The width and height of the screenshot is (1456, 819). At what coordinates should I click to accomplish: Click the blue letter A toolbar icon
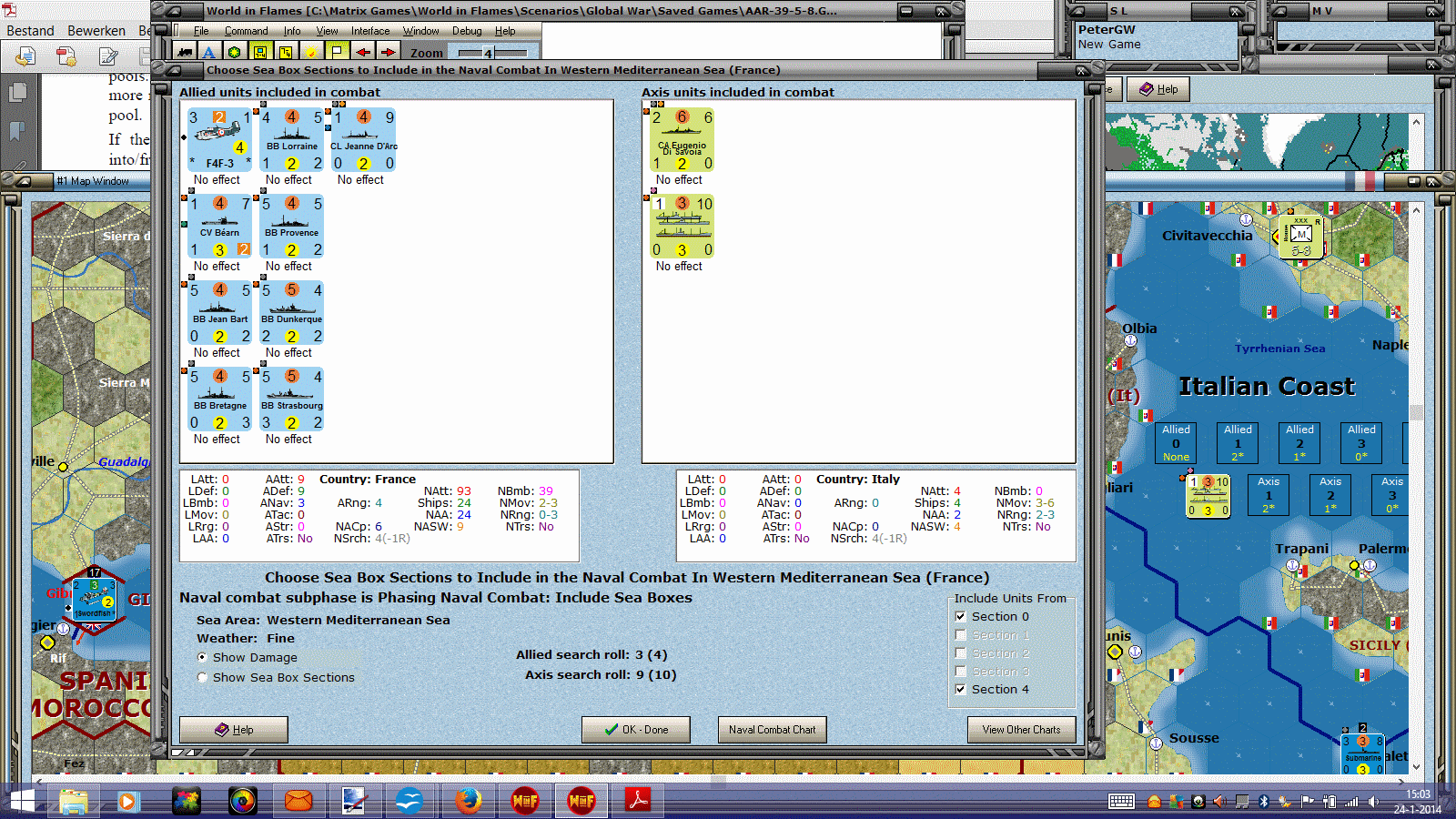208,52
